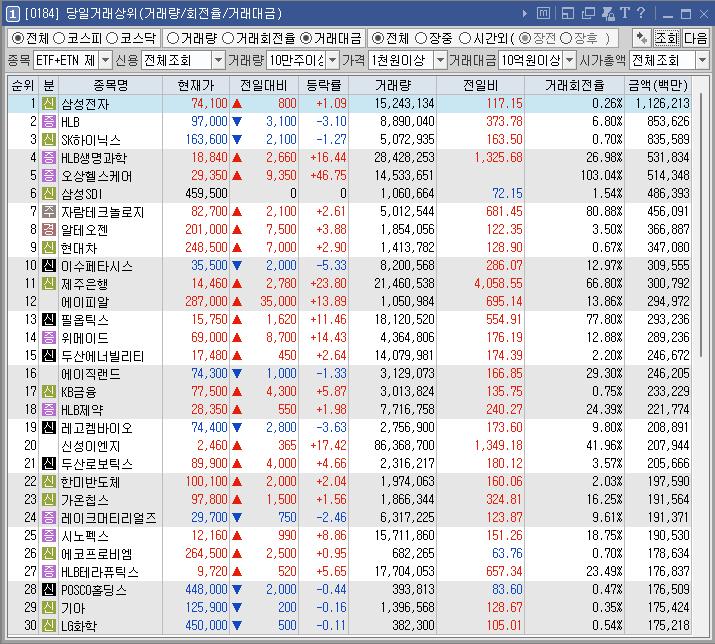
Task: Click the green 신 badge beside LG화학
Action: pyautogui.click(x=49, y=625)
